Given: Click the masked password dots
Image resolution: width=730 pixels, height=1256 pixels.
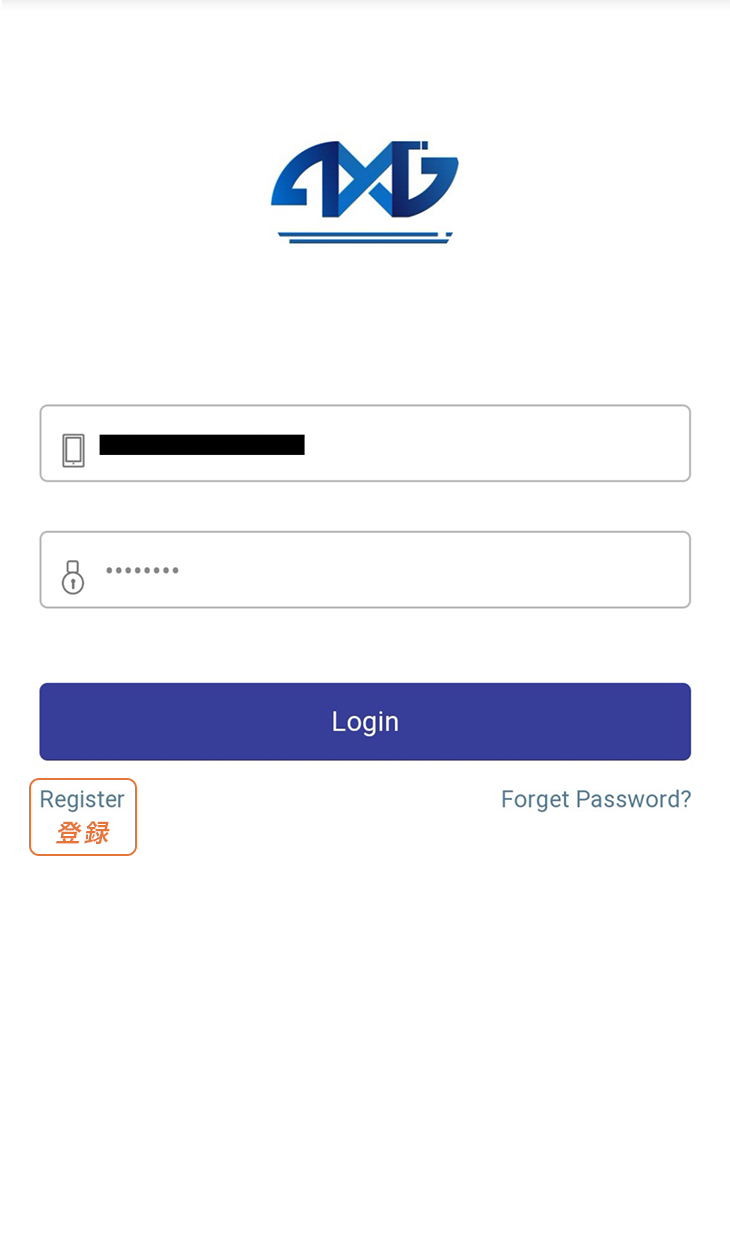Looking at the screenshot, I should (142, 571).
